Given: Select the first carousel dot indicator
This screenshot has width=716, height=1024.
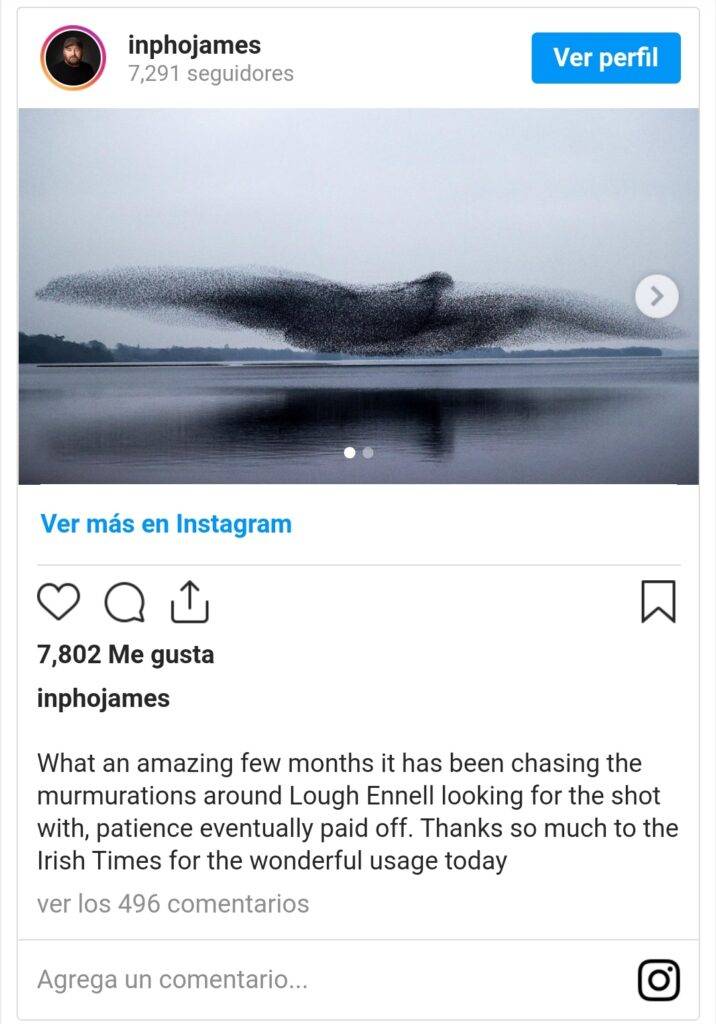Looking at the screenshot, I should click(350, 452).
